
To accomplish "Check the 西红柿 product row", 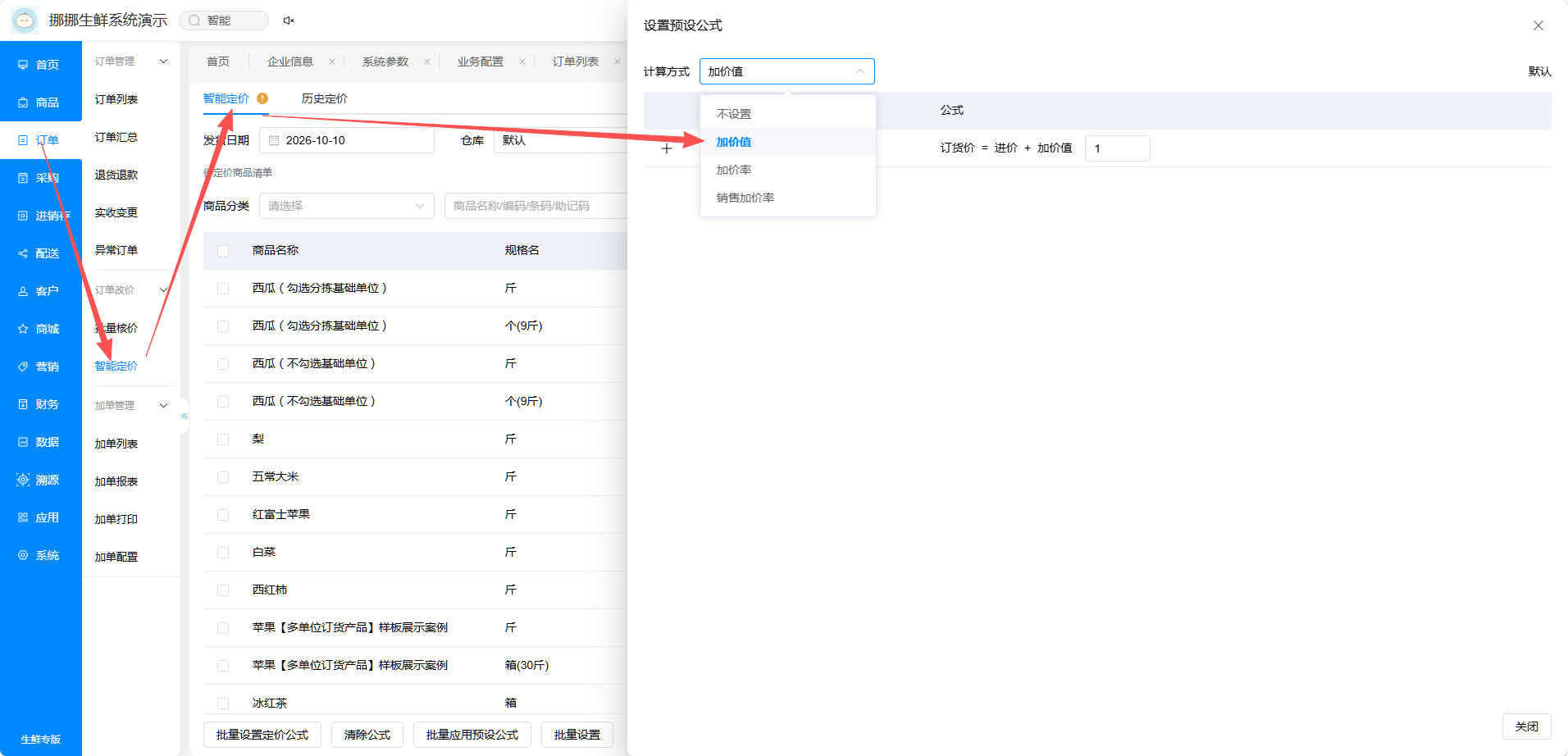I will click(223, 590).
